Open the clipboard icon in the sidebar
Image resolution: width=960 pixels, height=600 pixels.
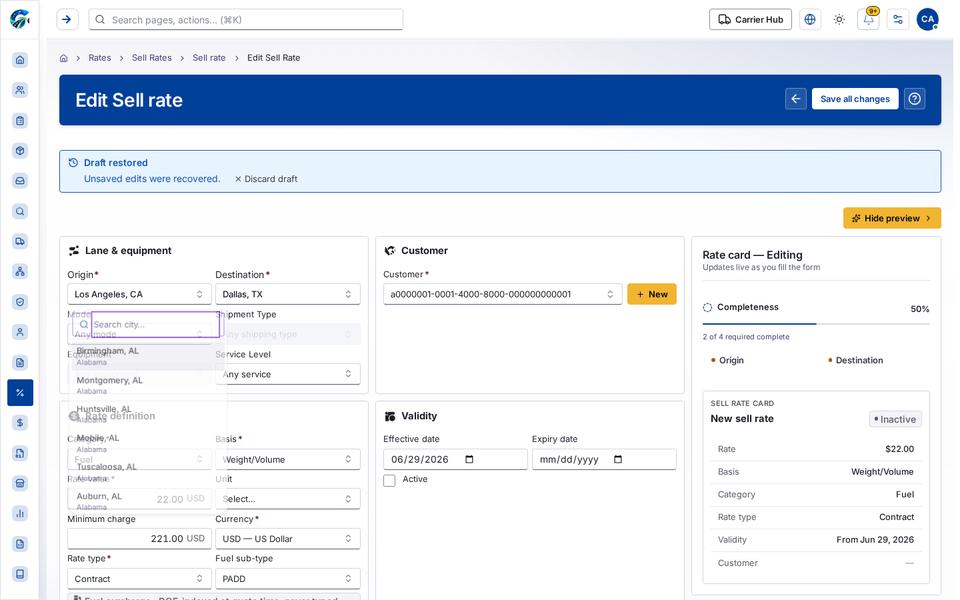tap(20, 121)
